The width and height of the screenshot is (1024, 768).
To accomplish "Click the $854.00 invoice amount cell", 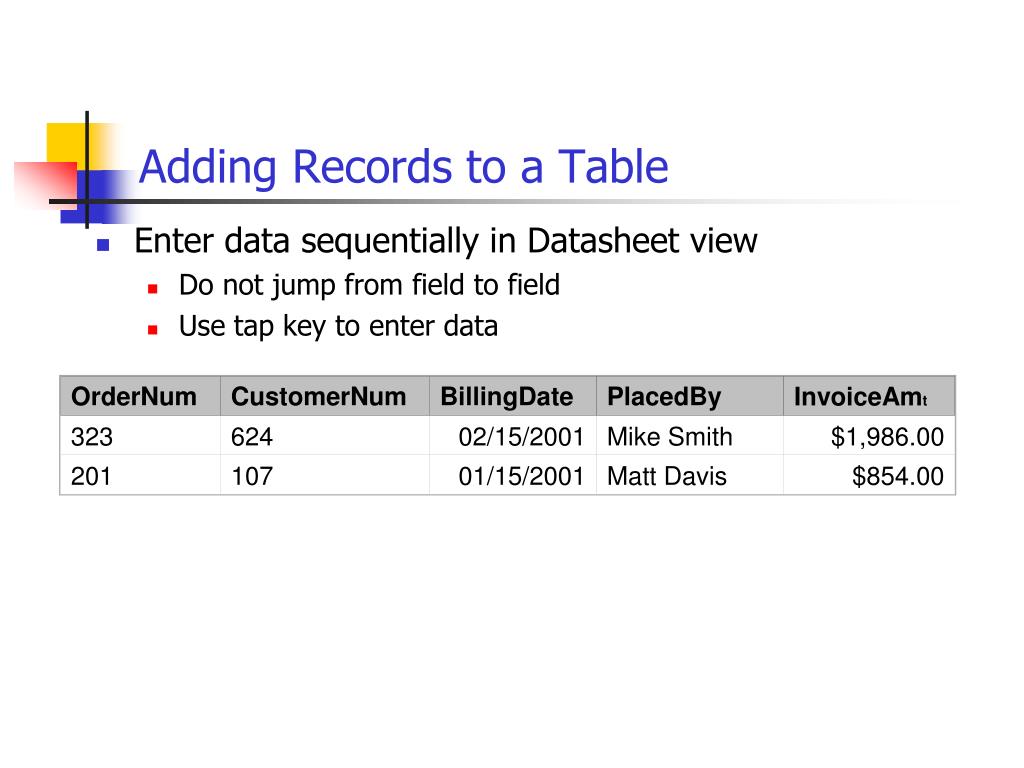I will click(x=869, y=475).
